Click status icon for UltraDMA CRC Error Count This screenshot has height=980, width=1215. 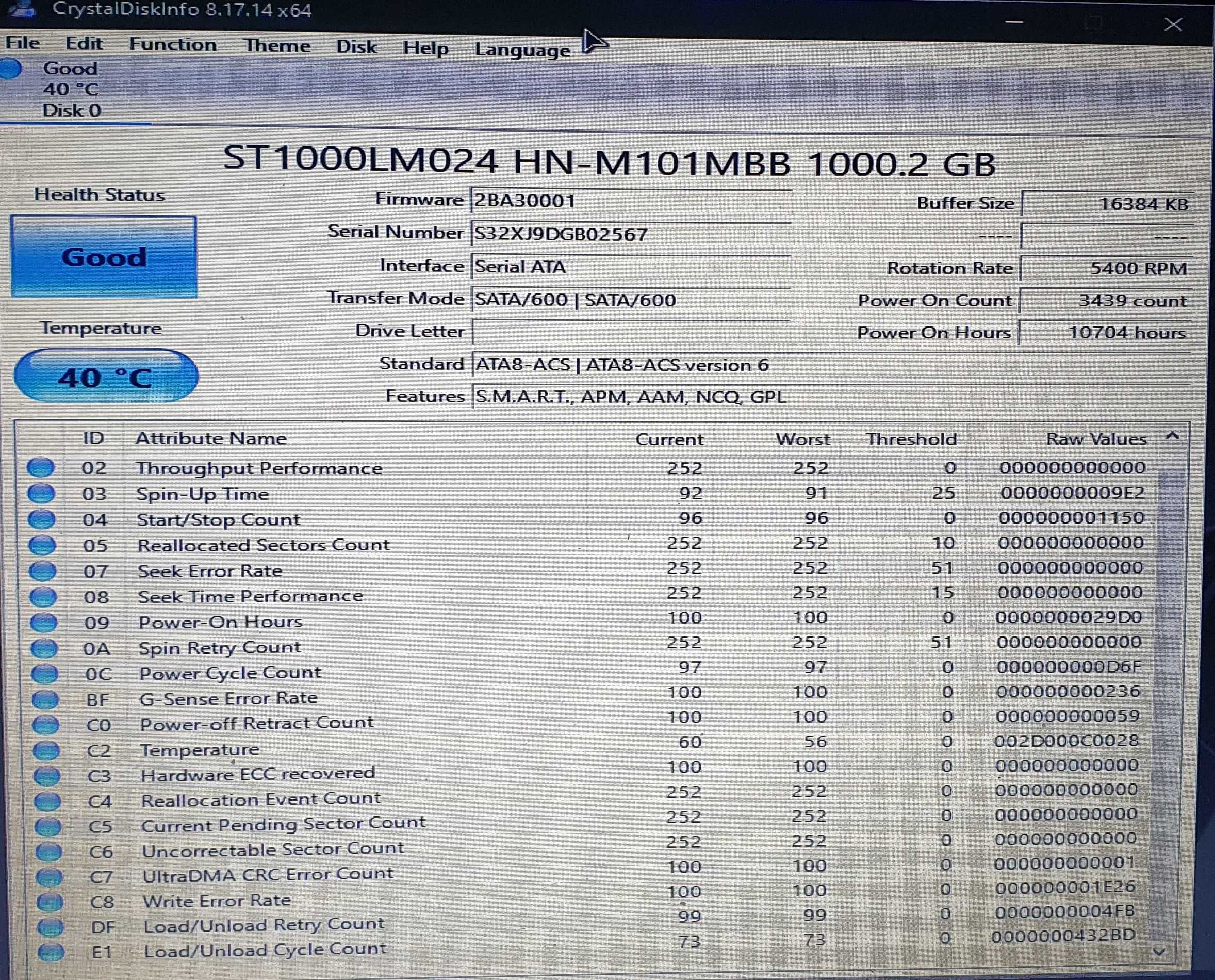(50, 877)
